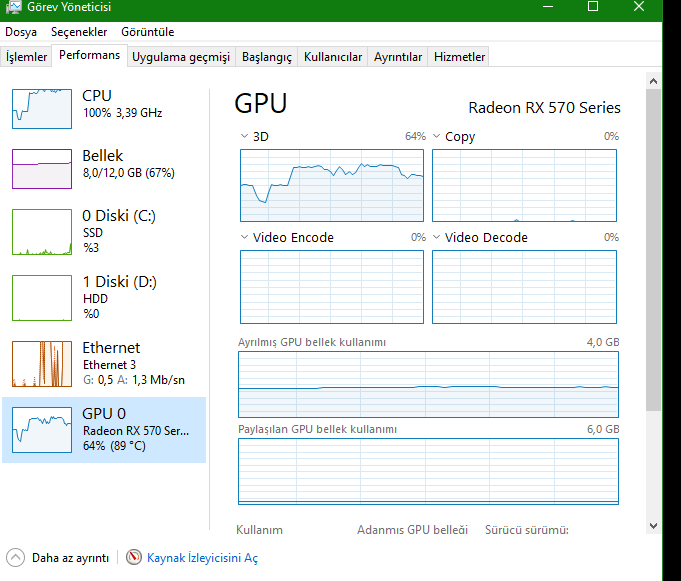Go to the Ayrıntılar tab

tap(398, 57)
